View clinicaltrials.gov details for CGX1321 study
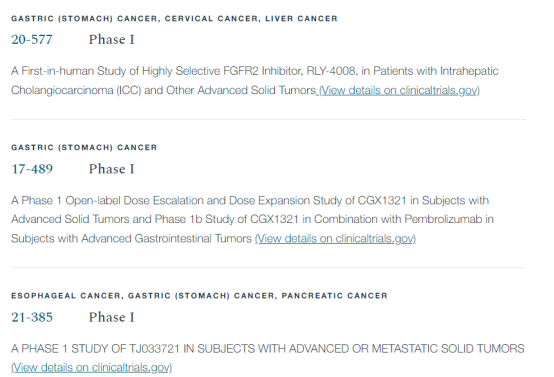 coord(335,238)
